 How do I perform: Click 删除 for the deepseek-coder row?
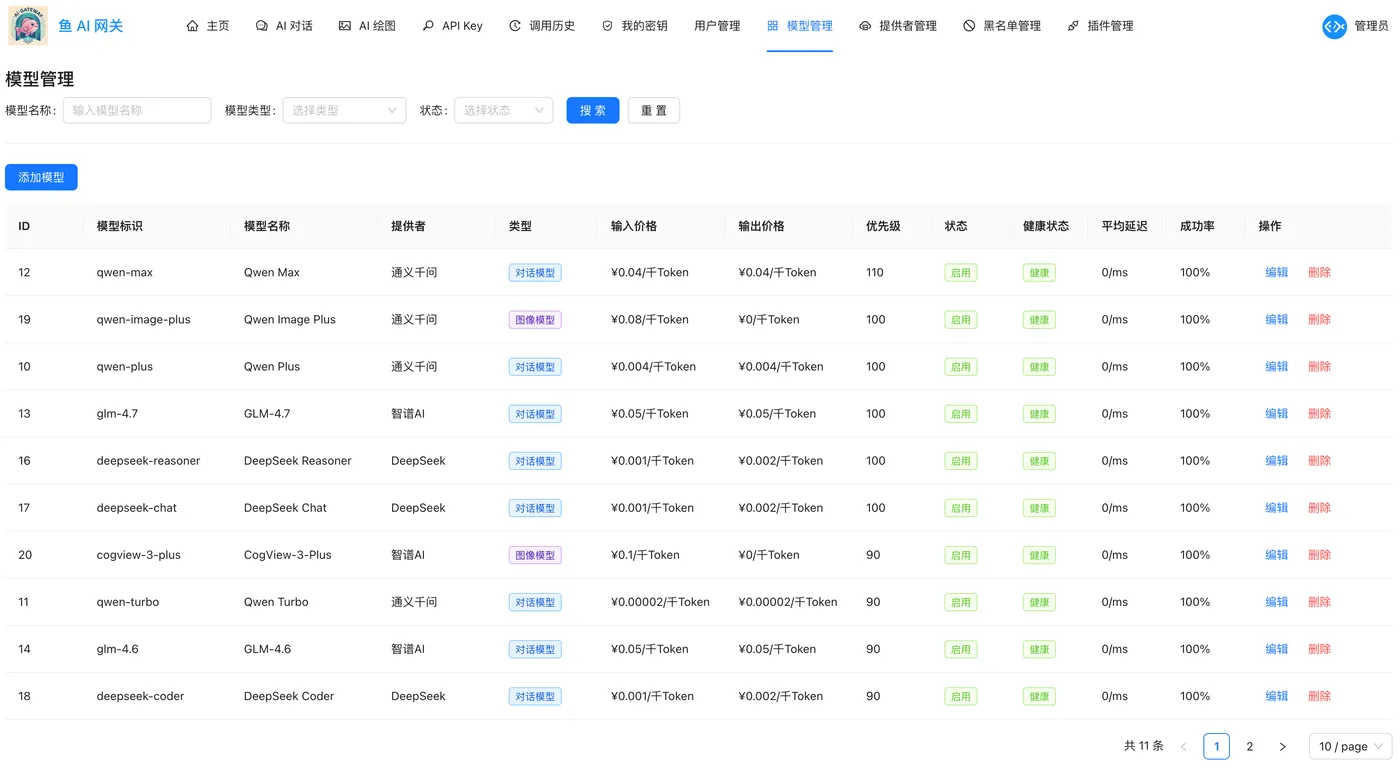click(1320, 696)
